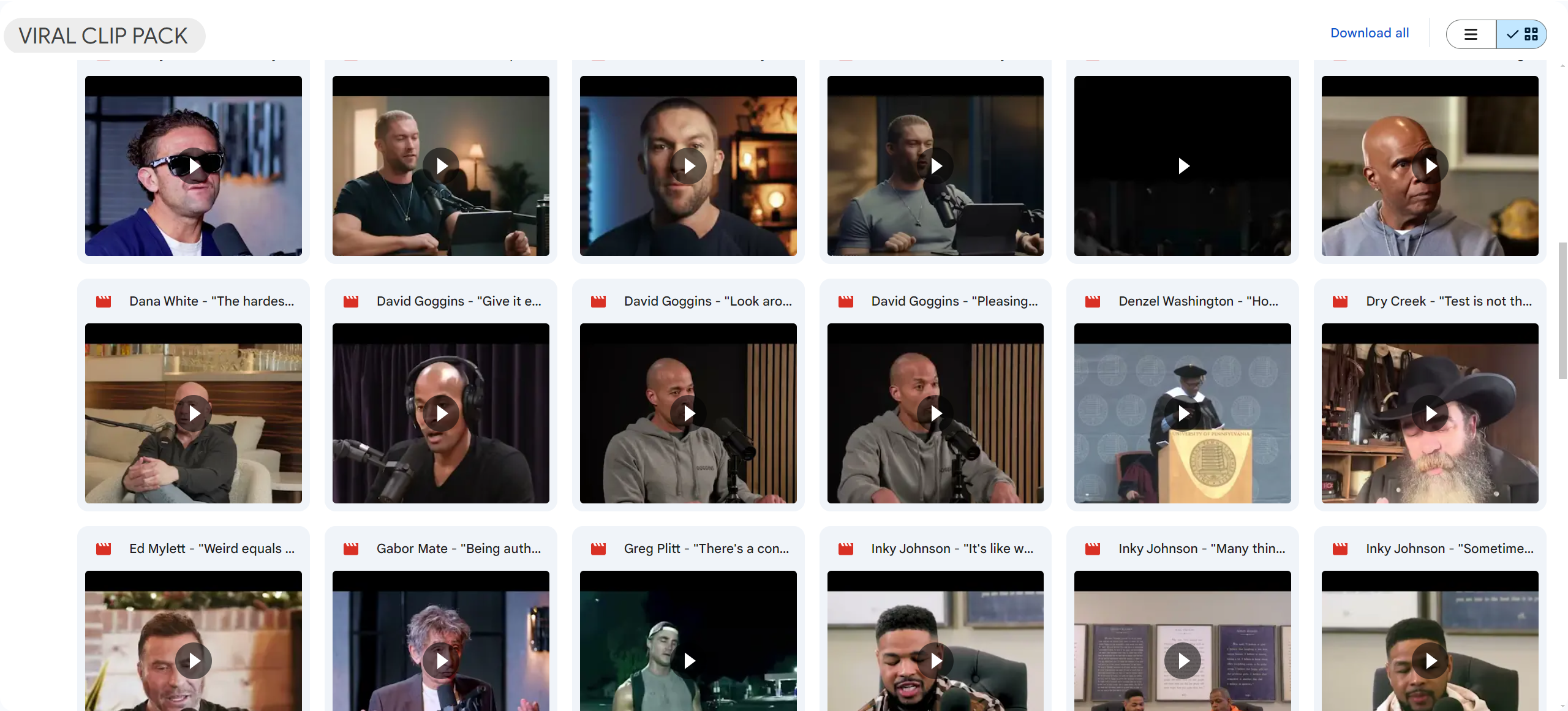Click video icon beside Inky Johnson "It's like w..."

846,549
